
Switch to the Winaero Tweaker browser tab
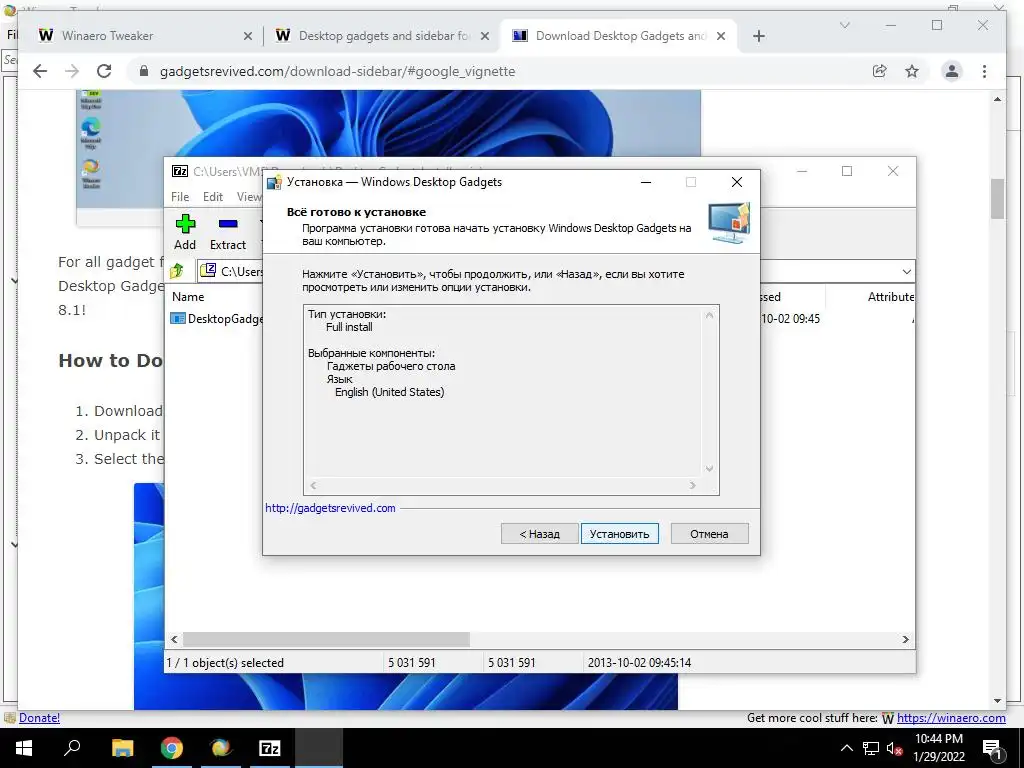[x=144, y=36]
